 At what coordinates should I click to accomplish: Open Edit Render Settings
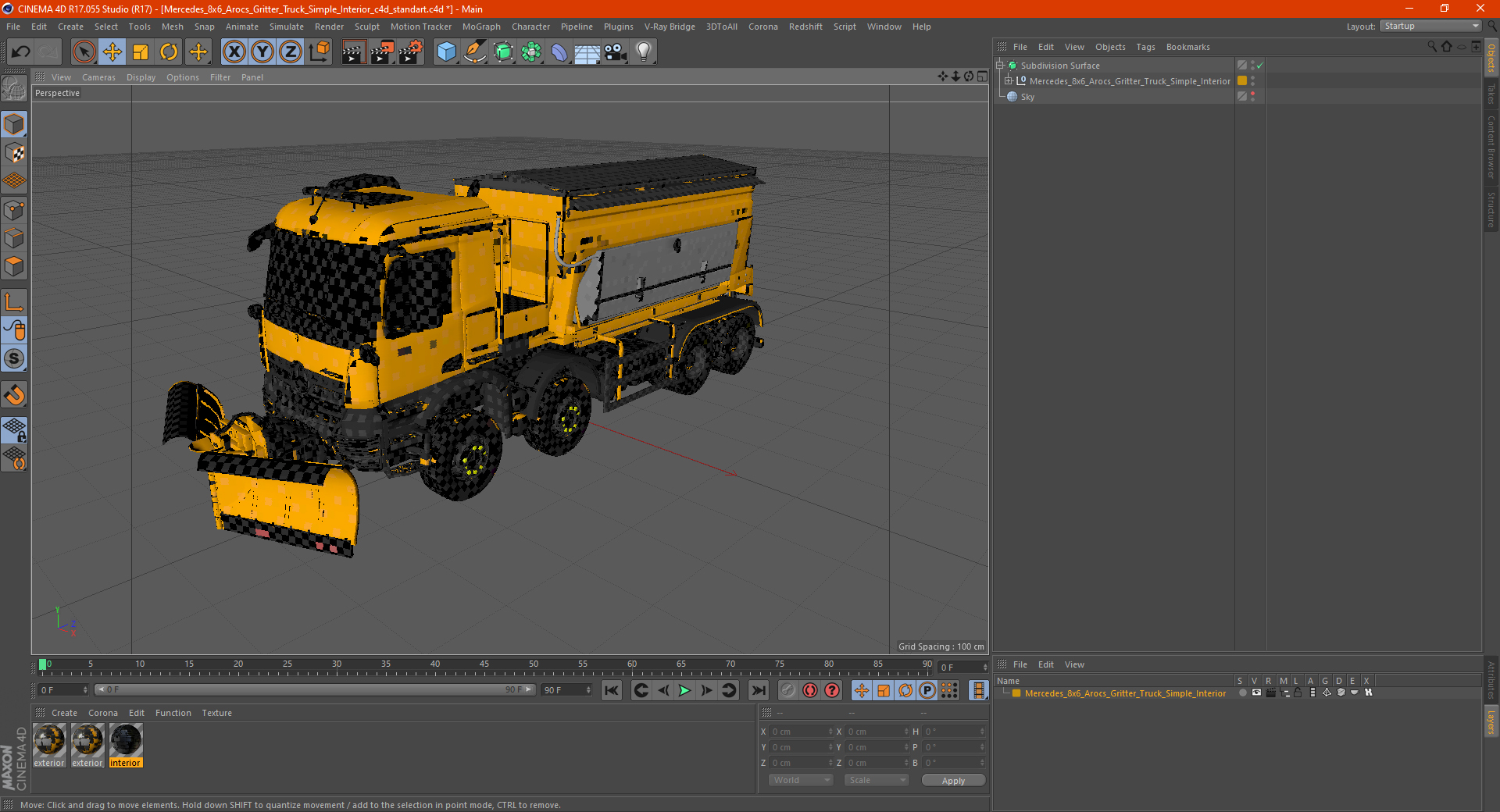coord(411,52)
